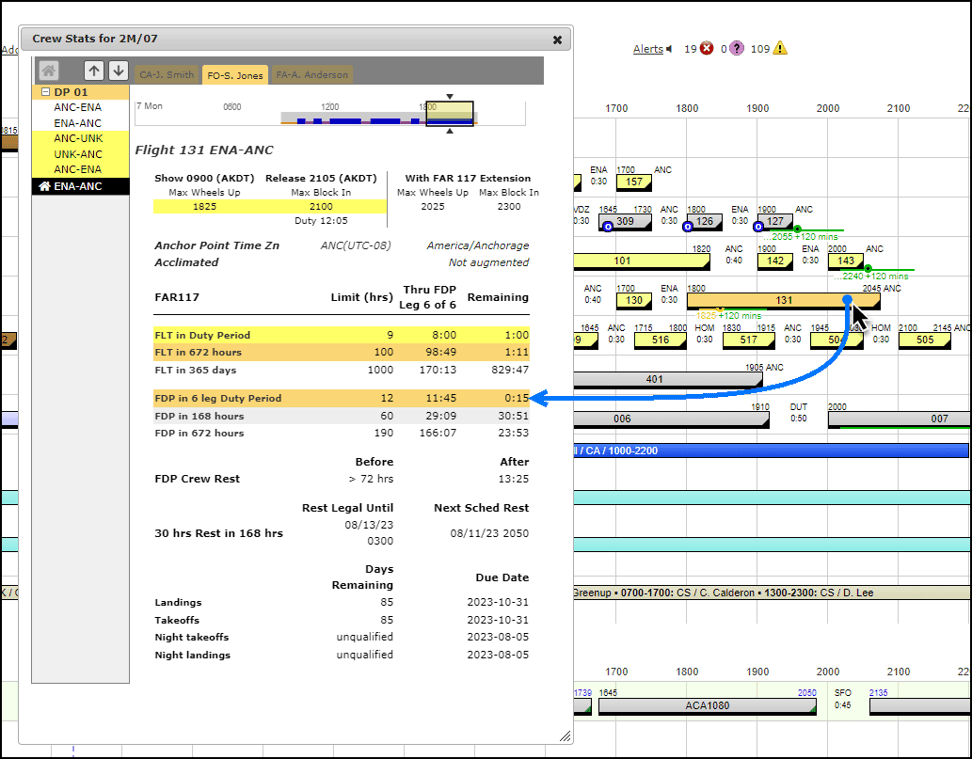972x759 pixels.
Task: Click the down arrow navigation button
Action: click(118, 70)
